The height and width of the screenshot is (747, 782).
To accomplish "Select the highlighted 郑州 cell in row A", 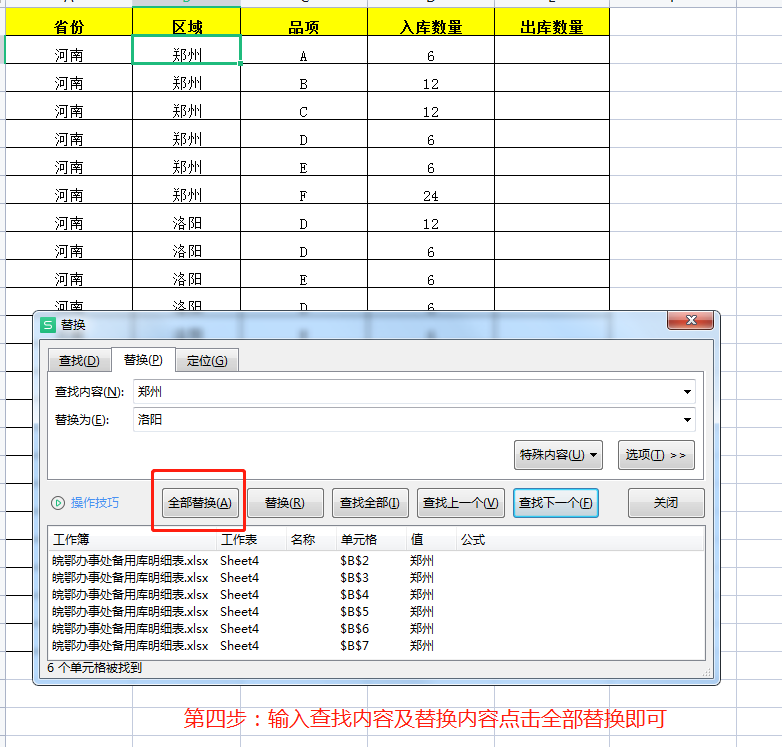I will coord(187,50).
